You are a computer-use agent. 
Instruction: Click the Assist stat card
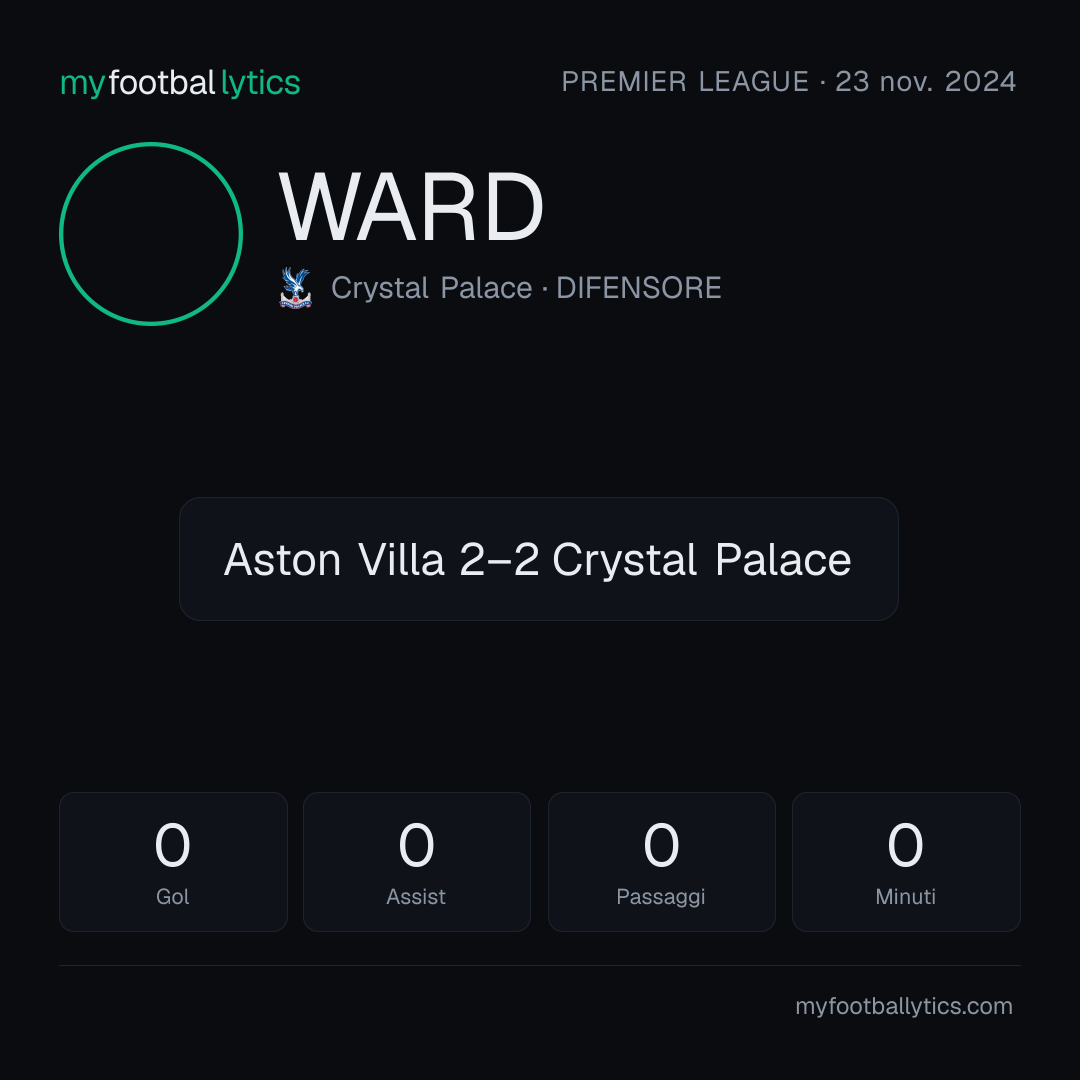(417, 862)
